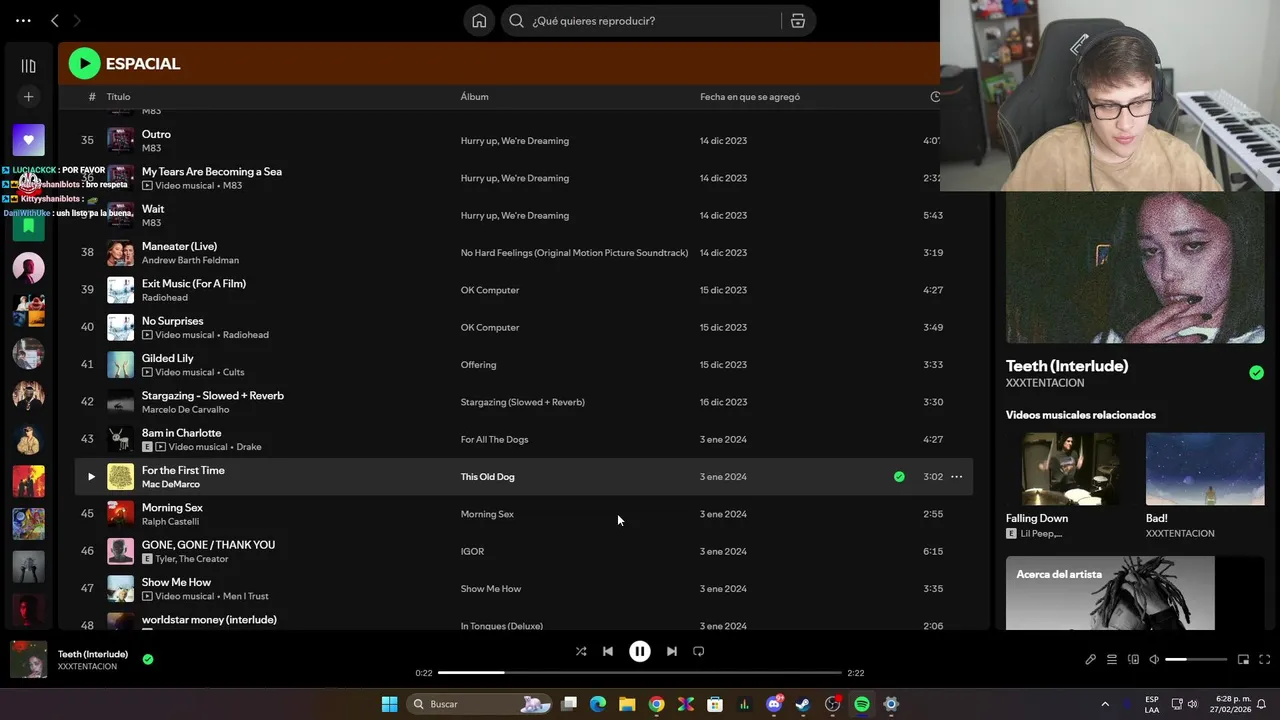Image resolution: width=1280 pixels, height=720 pixels.
Task: Show lyrics with the microphone icon
Action: pyautogui.click(x=1090, y=660)
